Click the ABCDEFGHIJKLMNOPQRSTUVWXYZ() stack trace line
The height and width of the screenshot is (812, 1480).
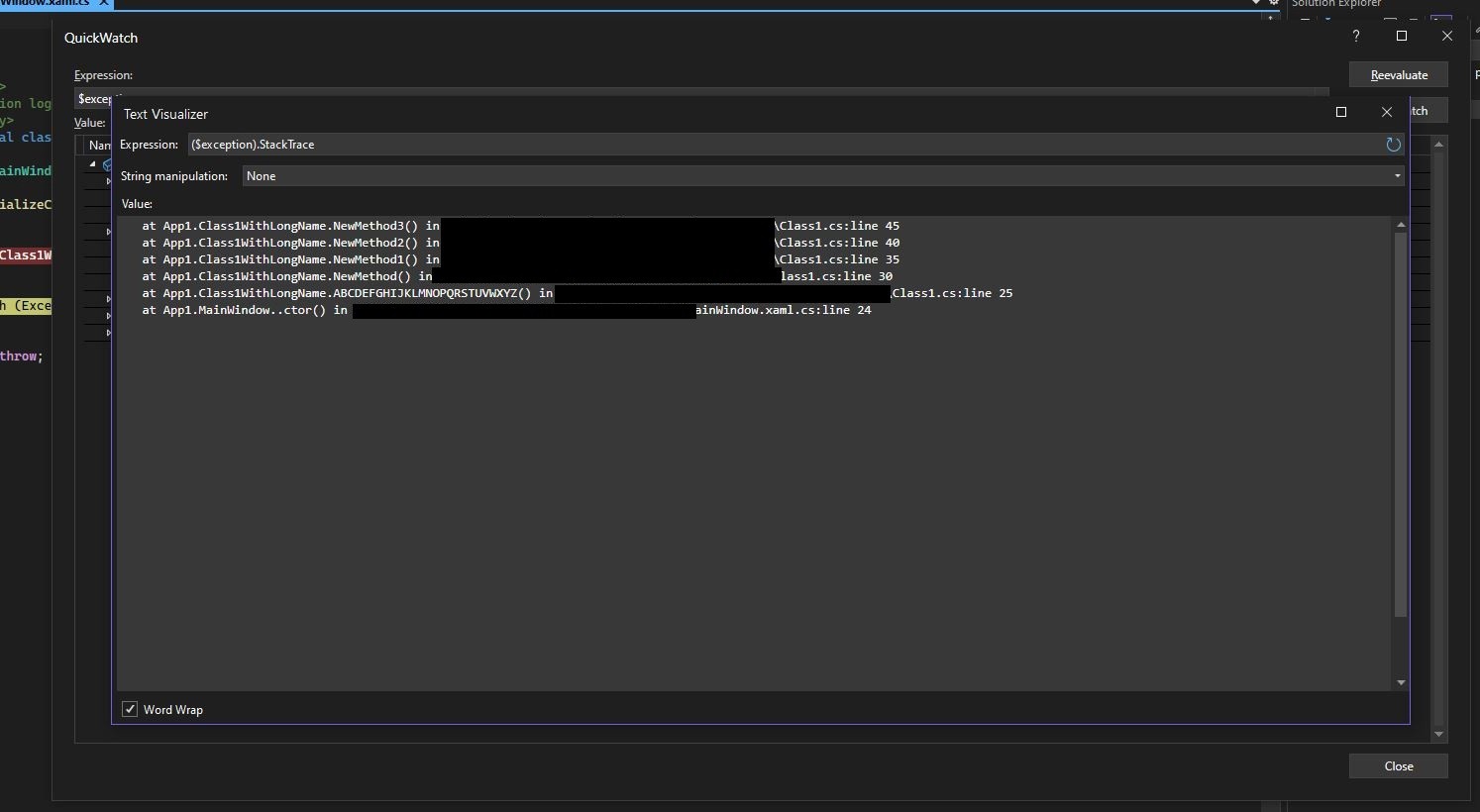pos(577,293)
